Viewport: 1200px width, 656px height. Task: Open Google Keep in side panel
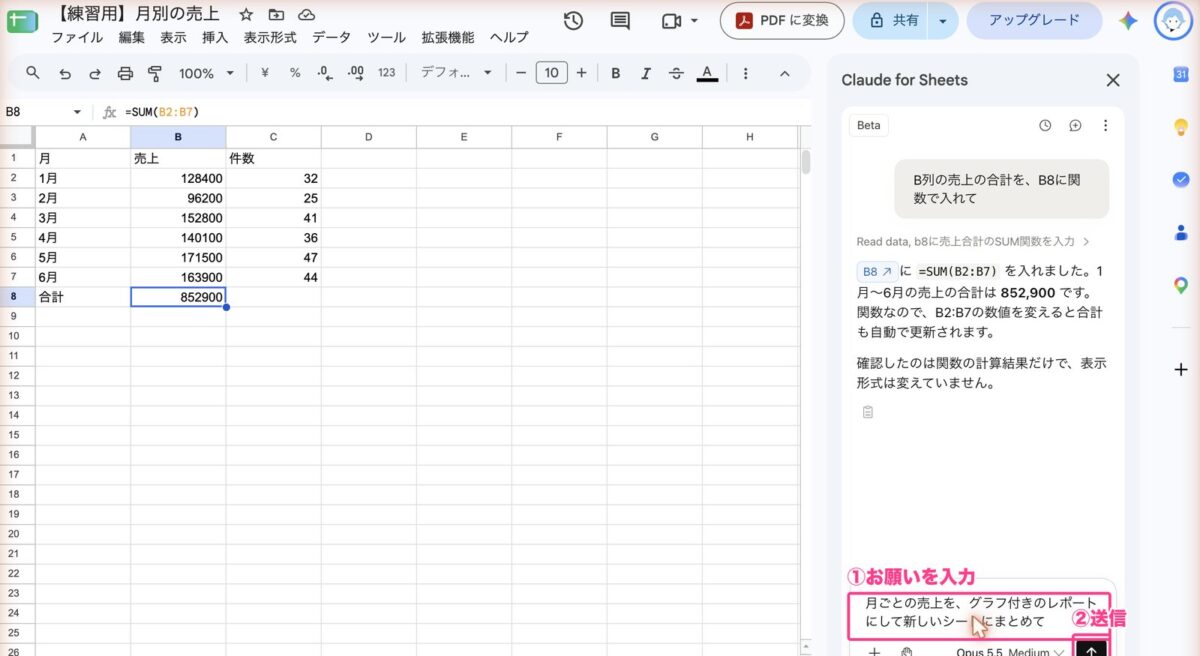point(1180,127)
